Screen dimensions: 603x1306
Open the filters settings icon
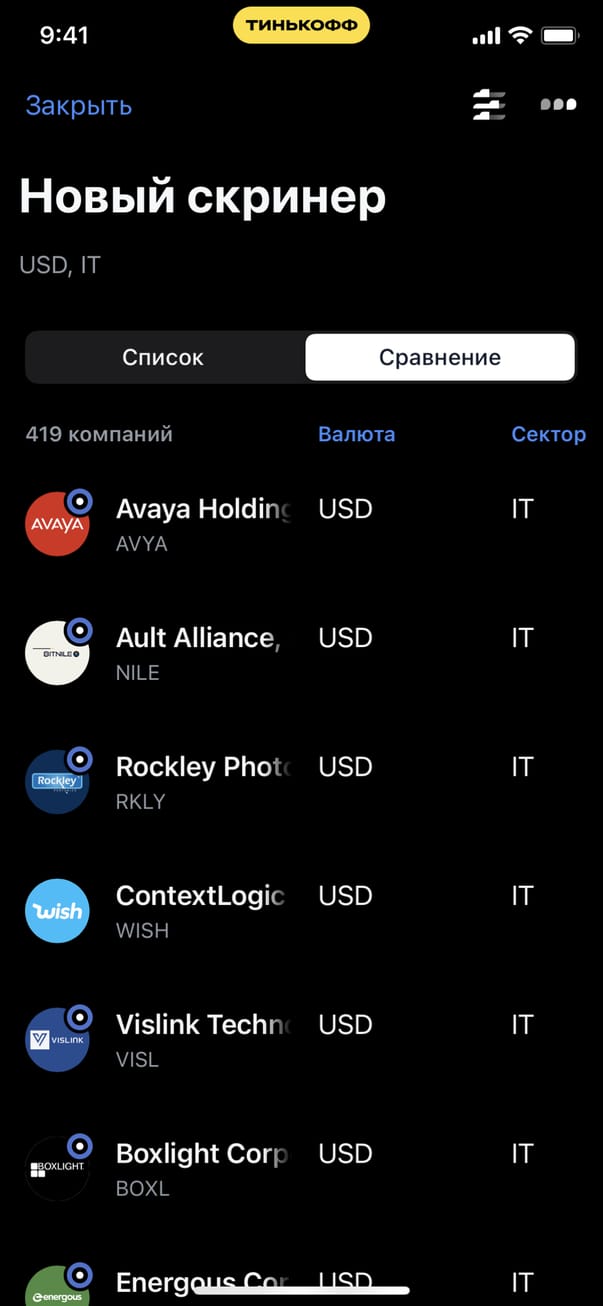tap(489, 104)
